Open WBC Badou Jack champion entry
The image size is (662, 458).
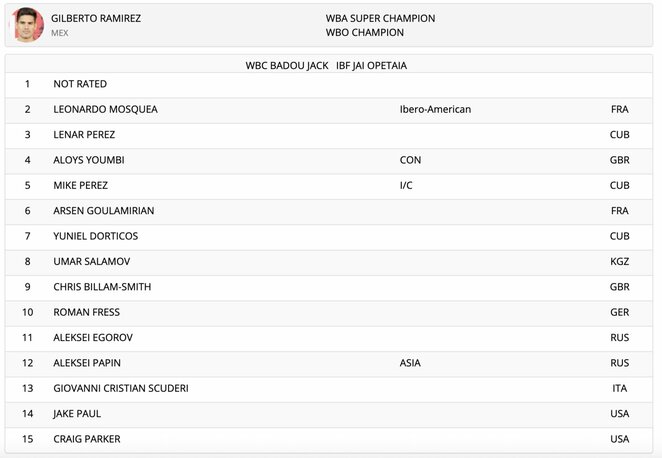[287, 65]
